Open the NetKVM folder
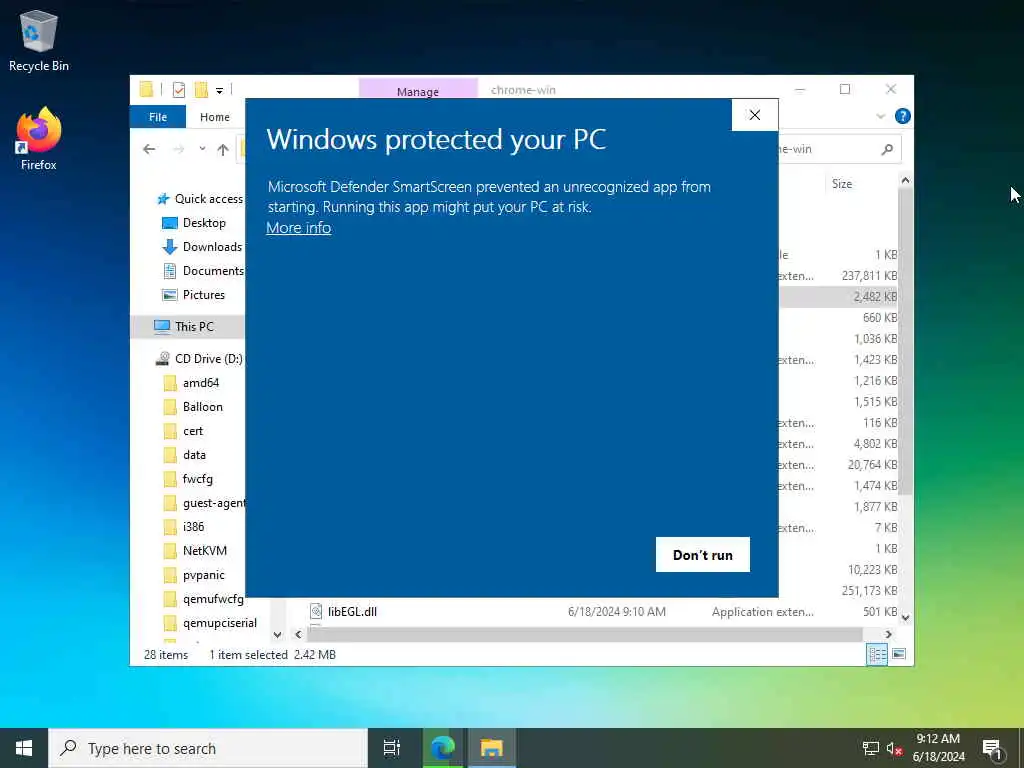Image resolution: width=1024 pixels, height=768 pixels. click(195, 551)
